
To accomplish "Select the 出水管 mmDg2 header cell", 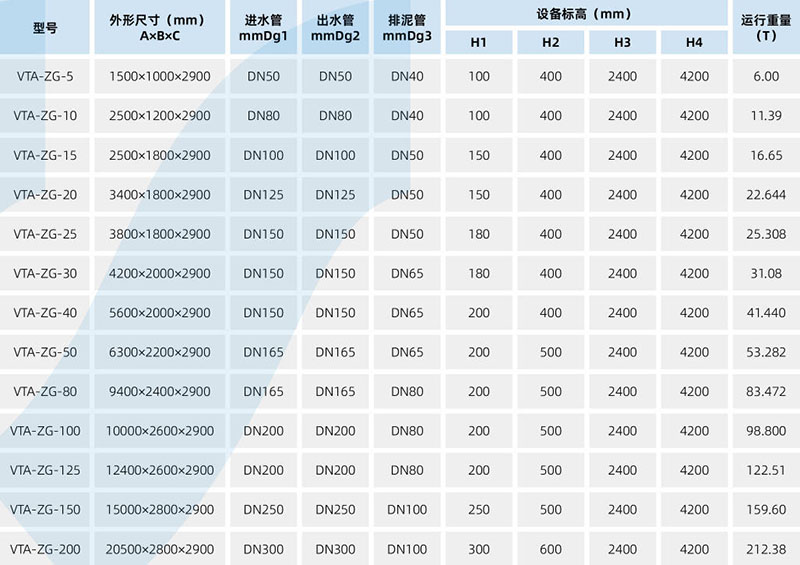I will tap(335, 28).
